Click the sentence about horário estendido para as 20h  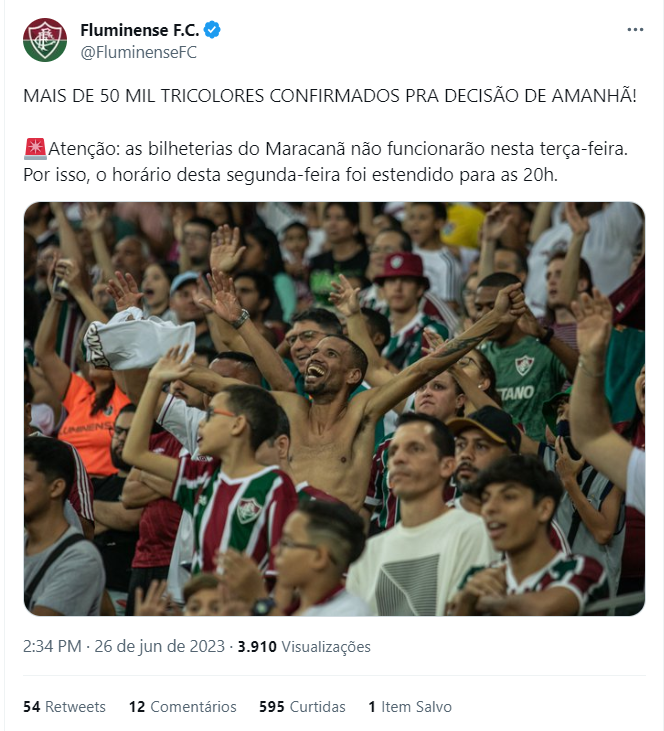pyautogui.click(x=290, y=175)
